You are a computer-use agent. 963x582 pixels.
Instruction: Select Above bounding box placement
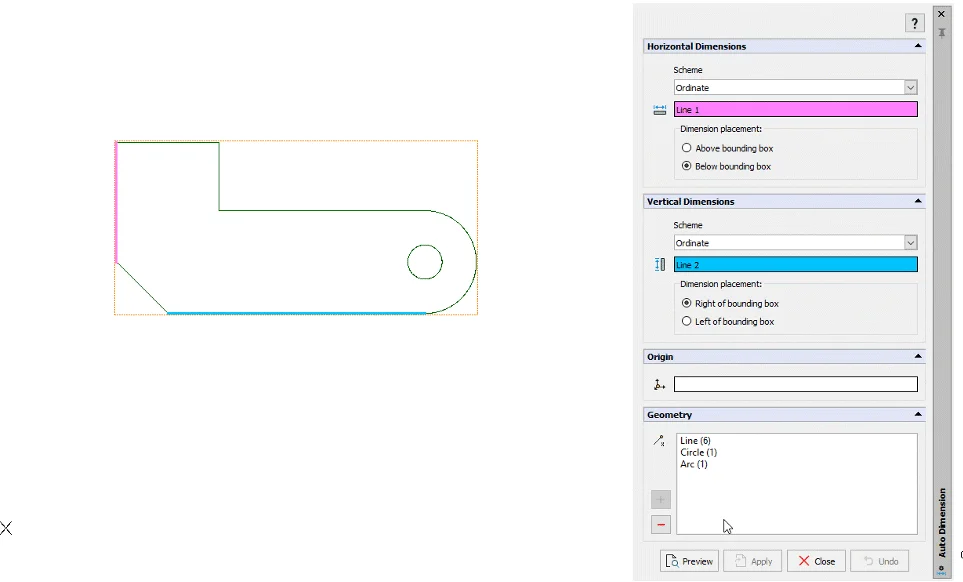pos(687,148)
